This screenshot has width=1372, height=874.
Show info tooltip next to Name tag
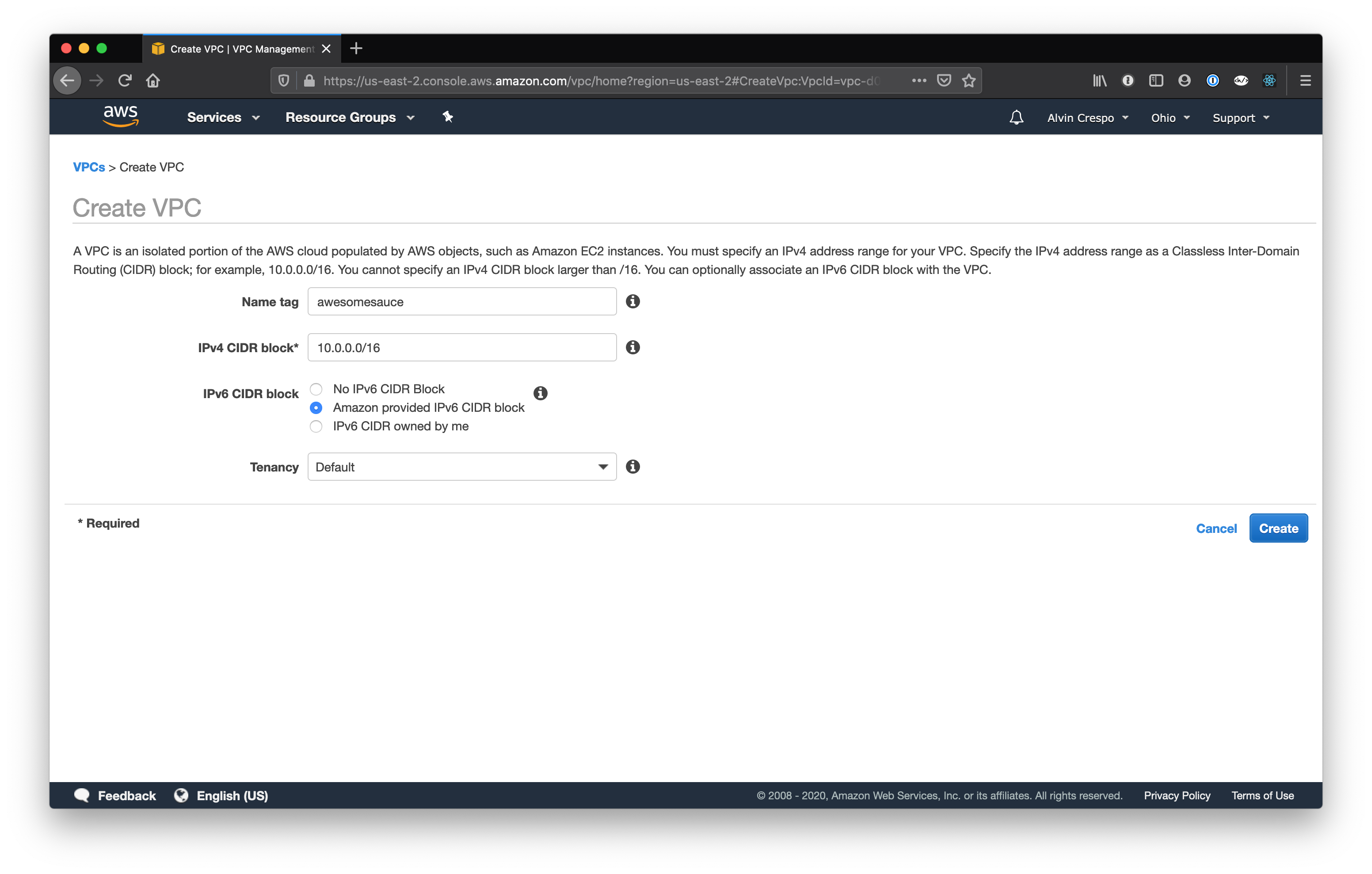tap(633, 301)
